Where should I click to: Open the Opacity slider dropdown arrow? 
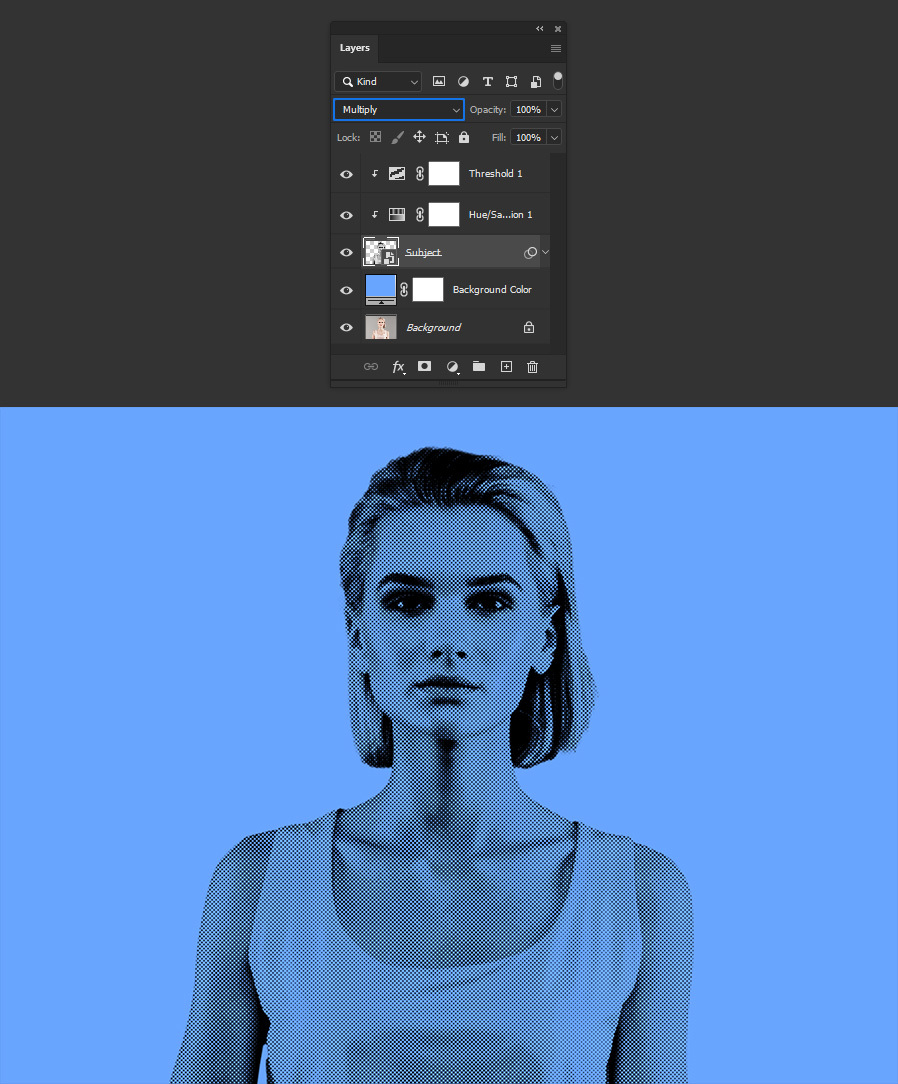554,109
